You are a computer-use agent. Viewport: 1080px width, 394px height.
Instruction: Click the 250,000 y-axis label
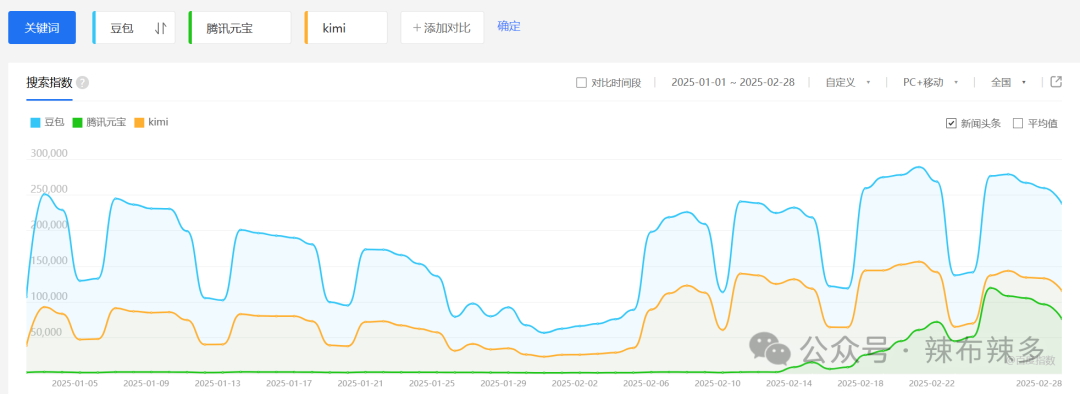click(48, 189)
